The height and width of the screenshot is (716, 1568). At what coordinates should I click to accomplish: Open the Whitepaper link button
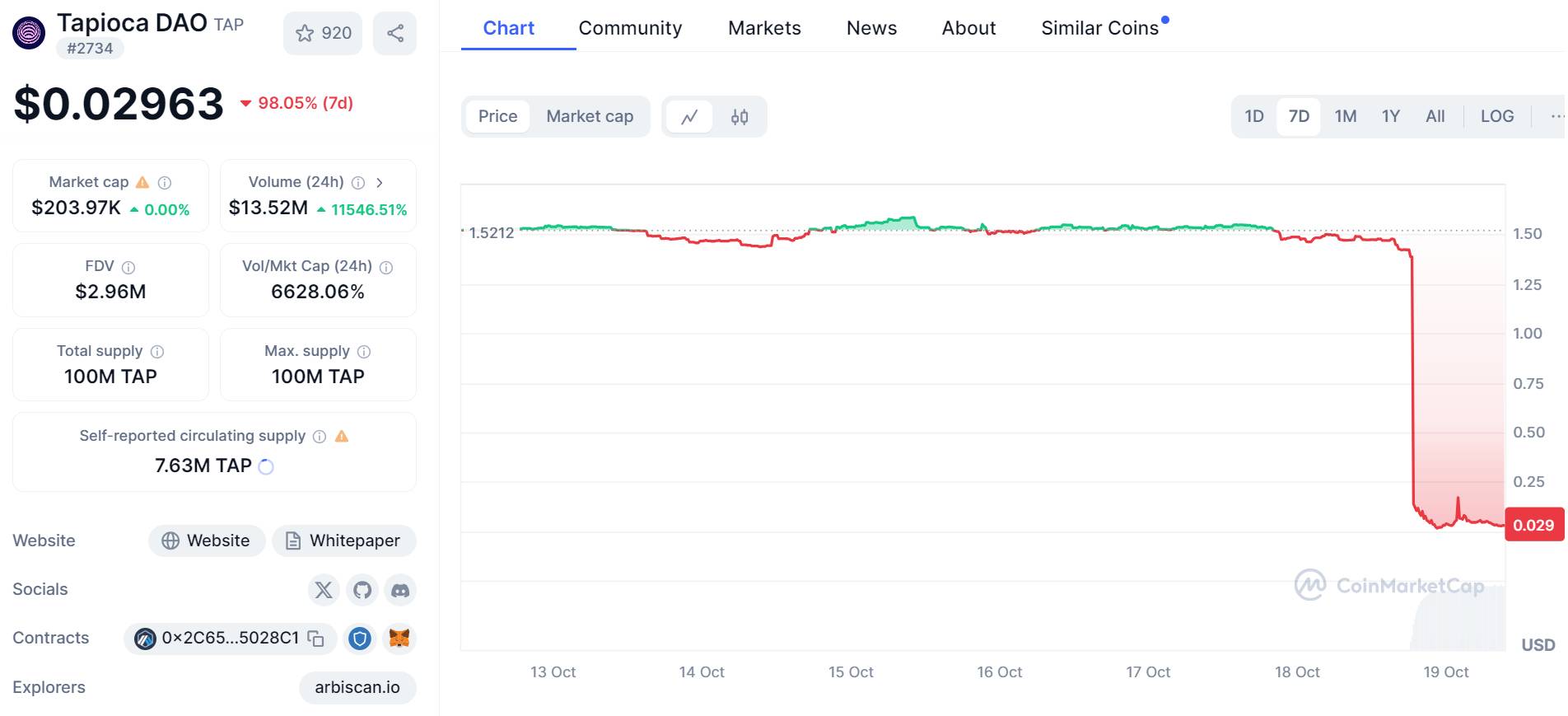pyautogui.click(x=344, y=541)
